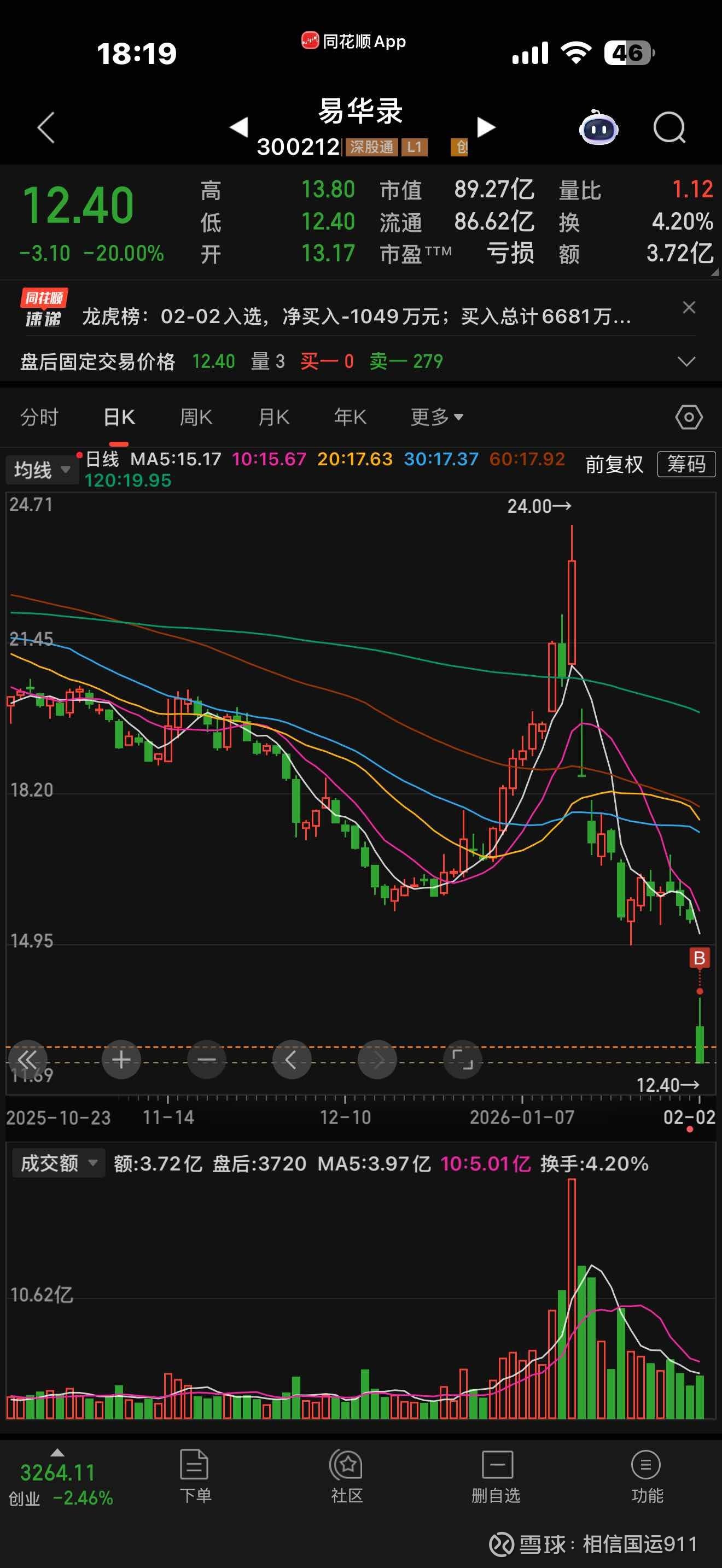Zoom in the K-line chart
This screenshot has height=1568, width=722.
pyautogui.click(x=121, y=1060)
